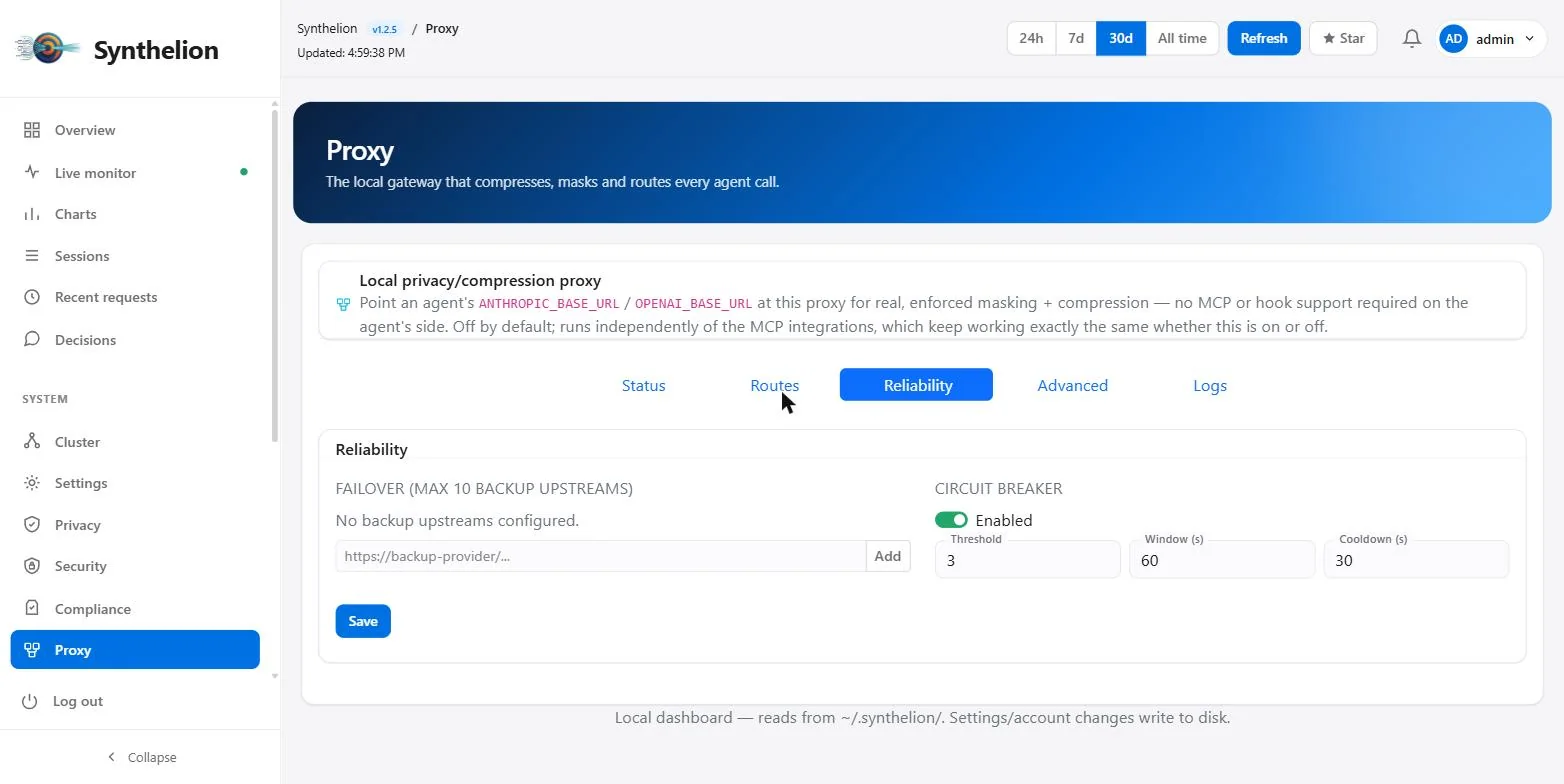
Task: Click the Compliance clipboard icon
Action: click(x=32, y=608)
